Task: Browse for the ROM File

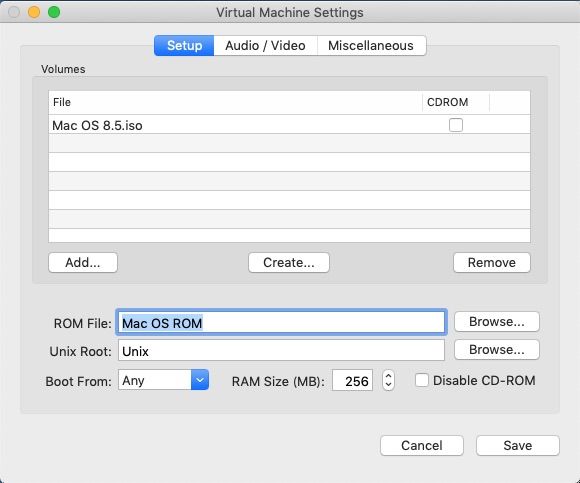Action: click(x=496, y=322)
